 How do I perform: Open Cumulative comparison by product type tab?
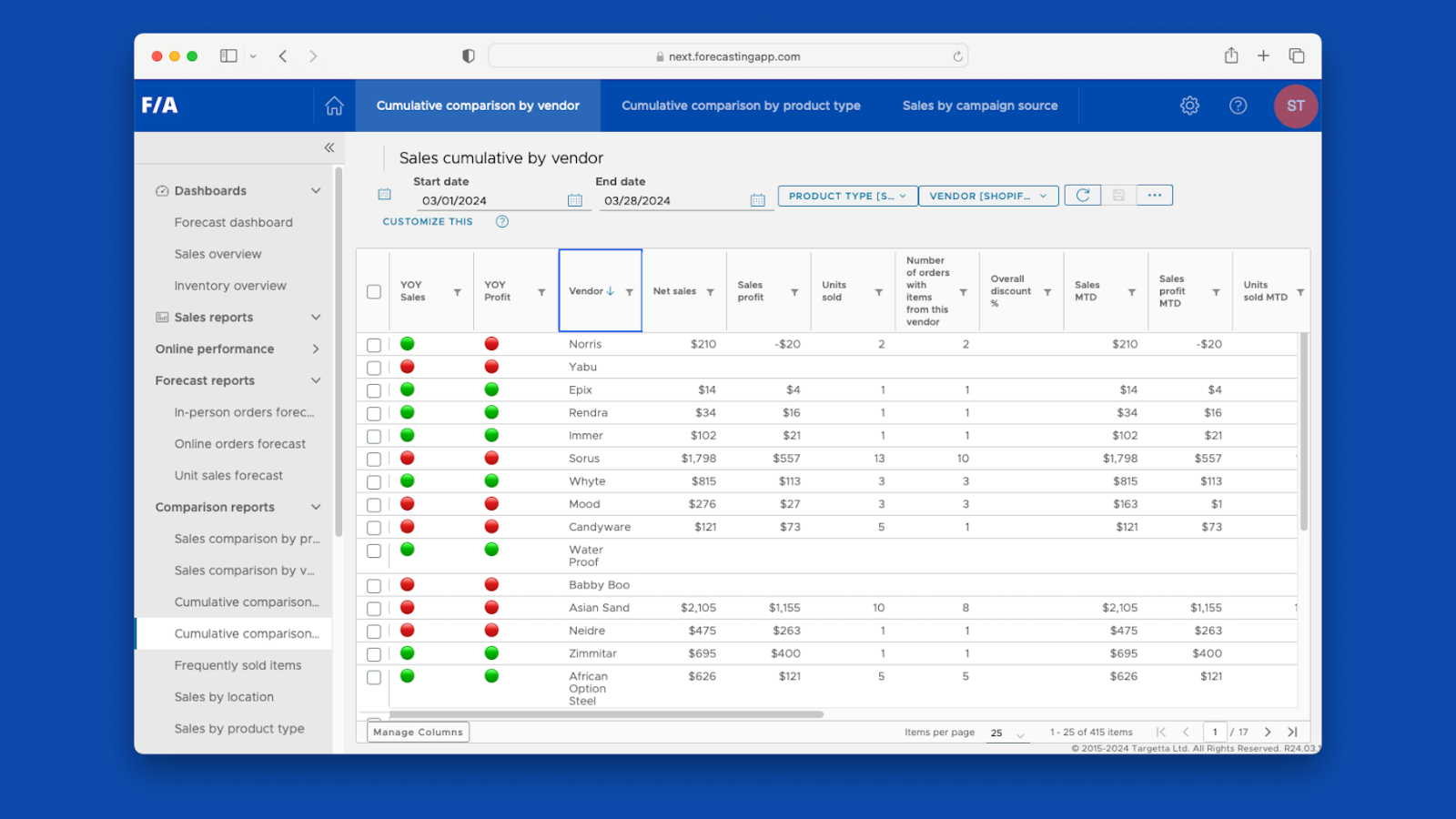(x=741, y=106)
